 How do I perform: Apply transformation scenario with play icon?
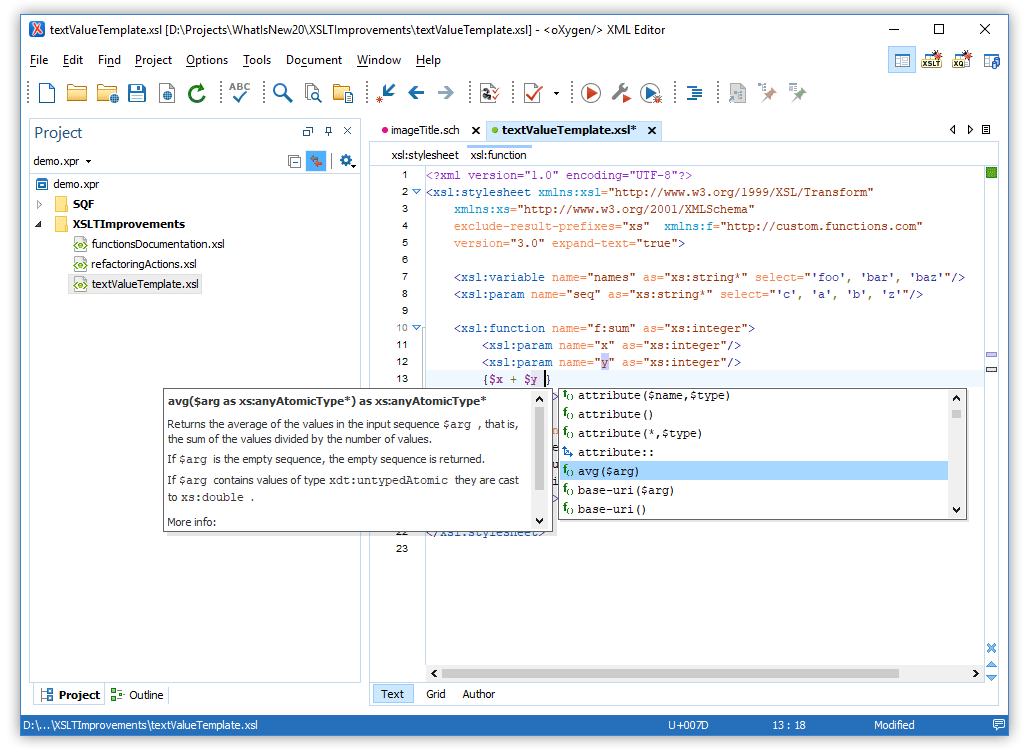591,93
